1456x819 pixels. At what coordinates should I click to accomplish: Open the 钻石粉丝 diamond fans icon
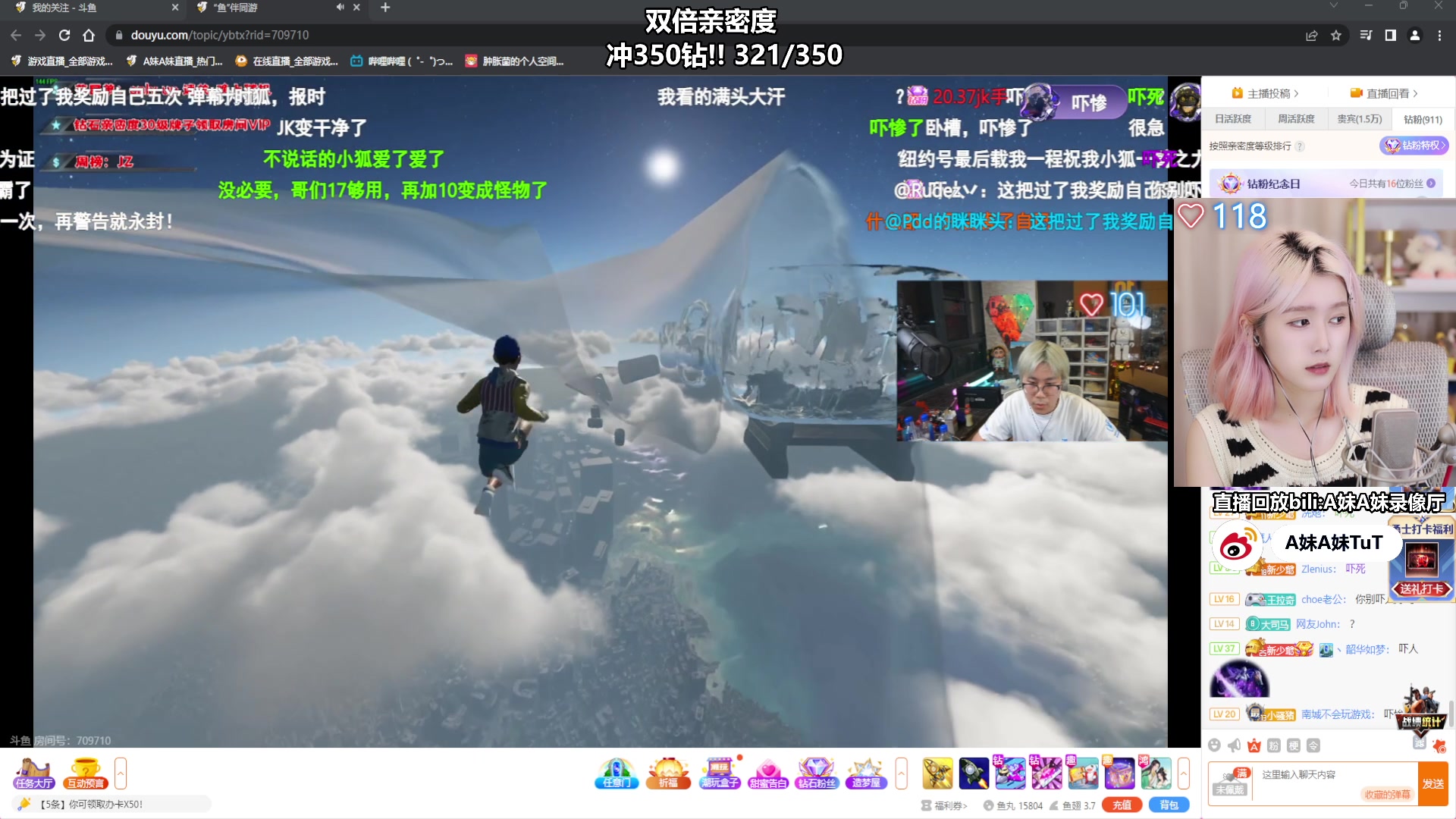[x=817, y=773]
